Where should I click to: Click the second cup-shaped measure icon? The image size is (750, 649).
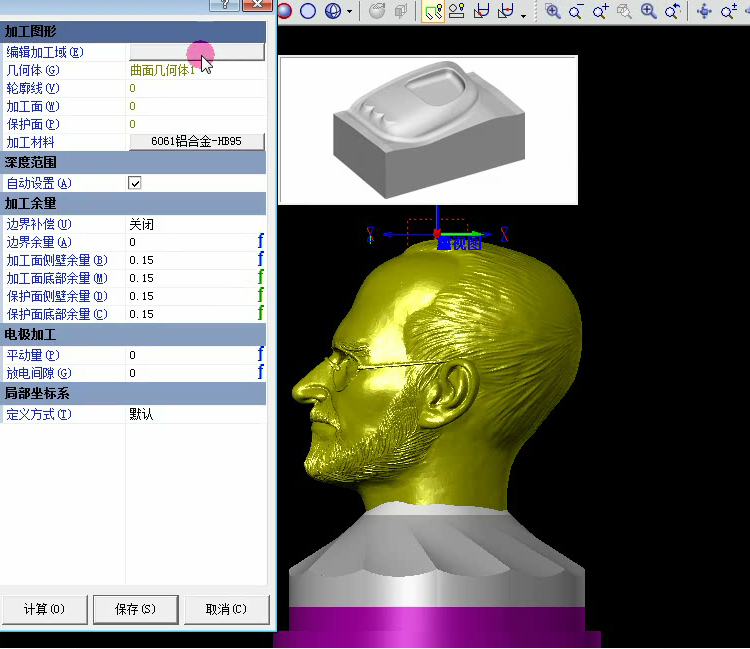506,11
